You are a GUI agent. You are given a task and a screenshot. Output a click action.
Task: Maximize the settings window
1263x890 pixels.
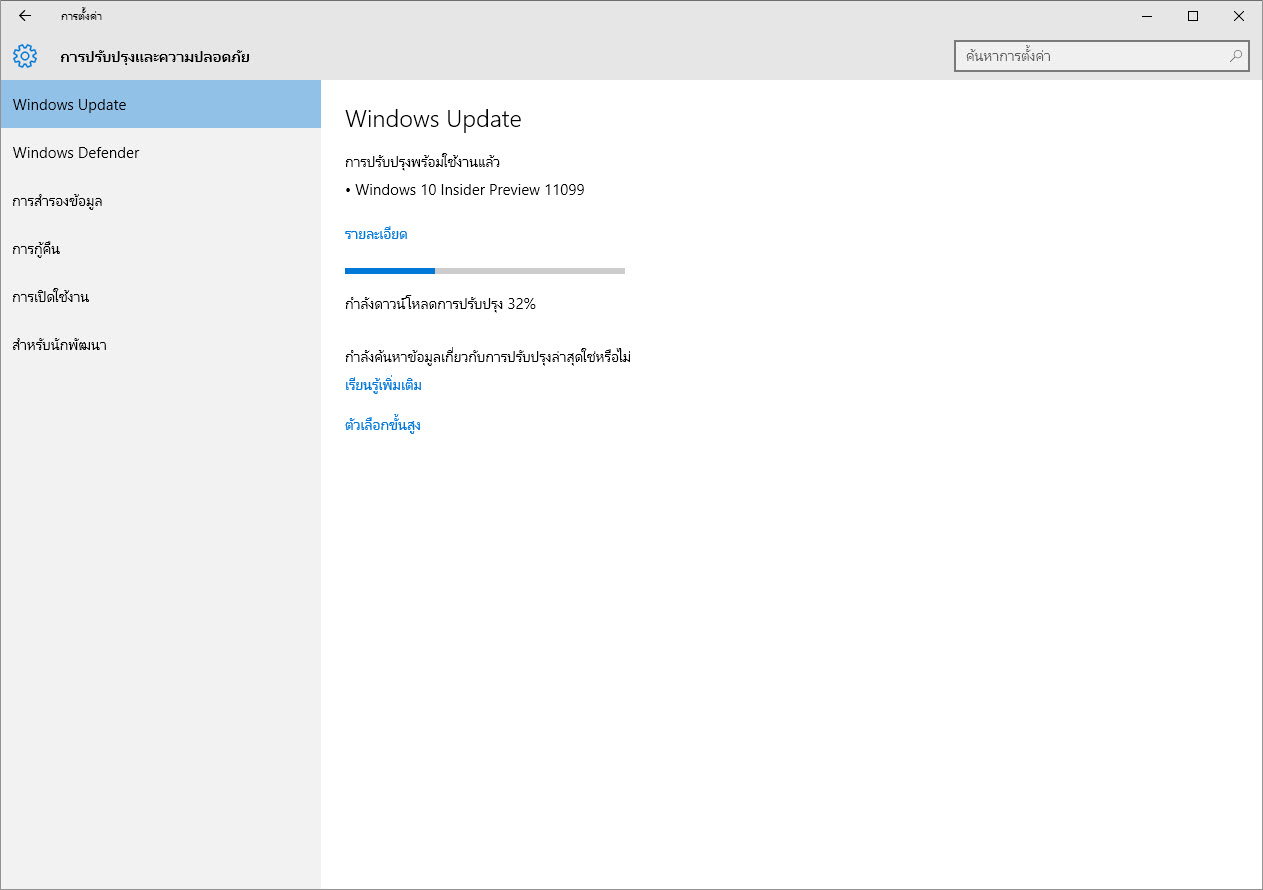pyautogui.click(x=1193, y=16)
